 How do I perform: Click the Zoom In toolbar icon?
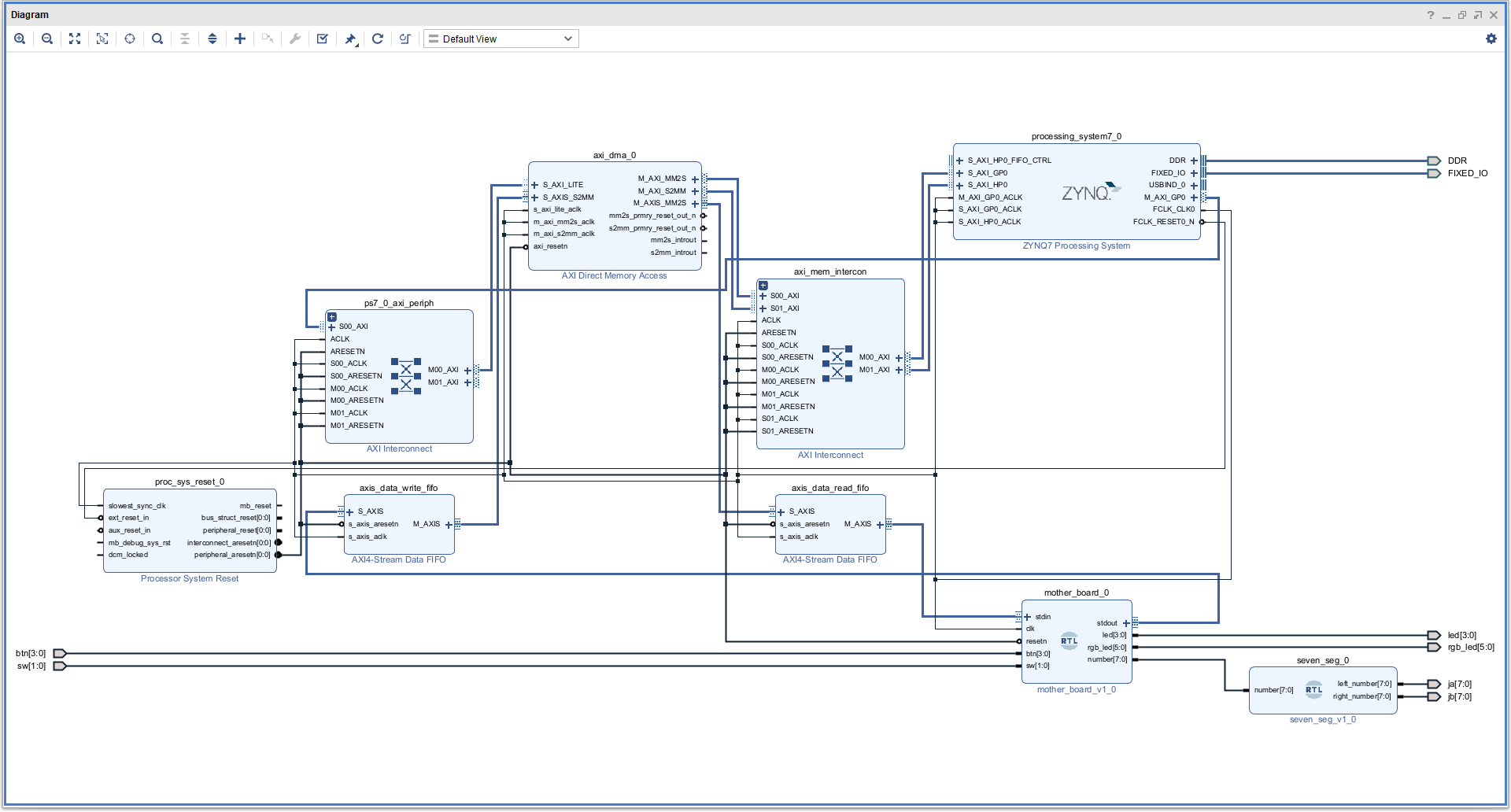point(20,39)
